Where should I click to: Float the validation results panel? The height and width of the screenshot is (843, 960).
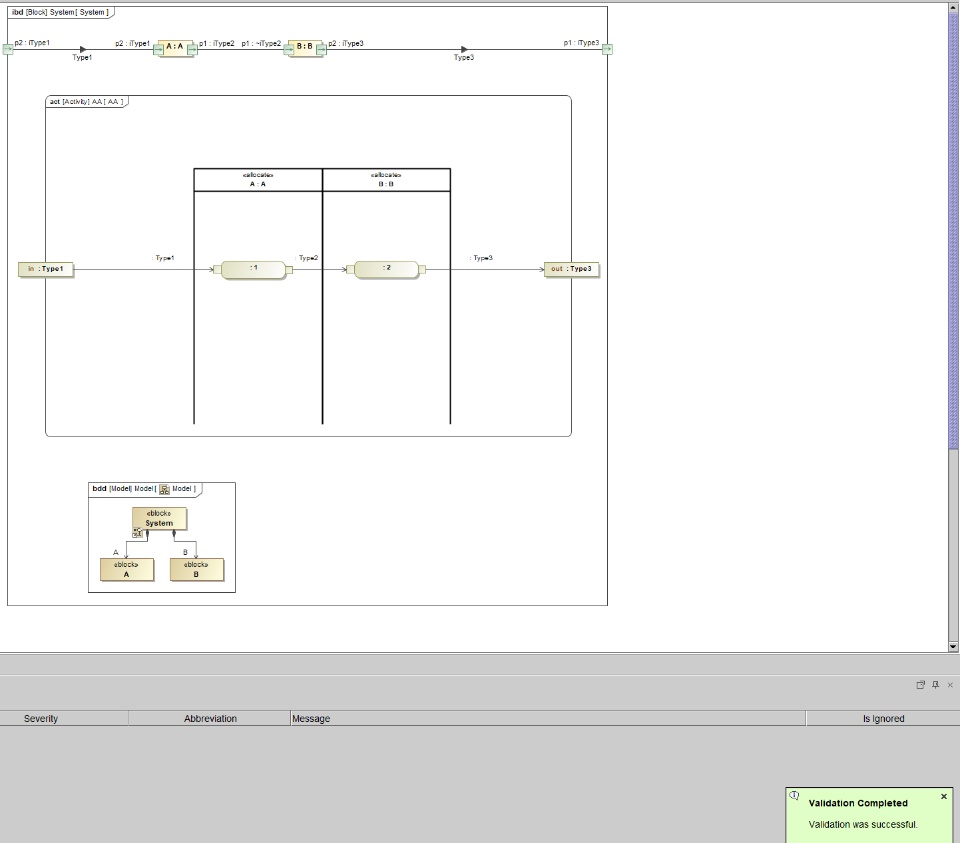[920, 685]
